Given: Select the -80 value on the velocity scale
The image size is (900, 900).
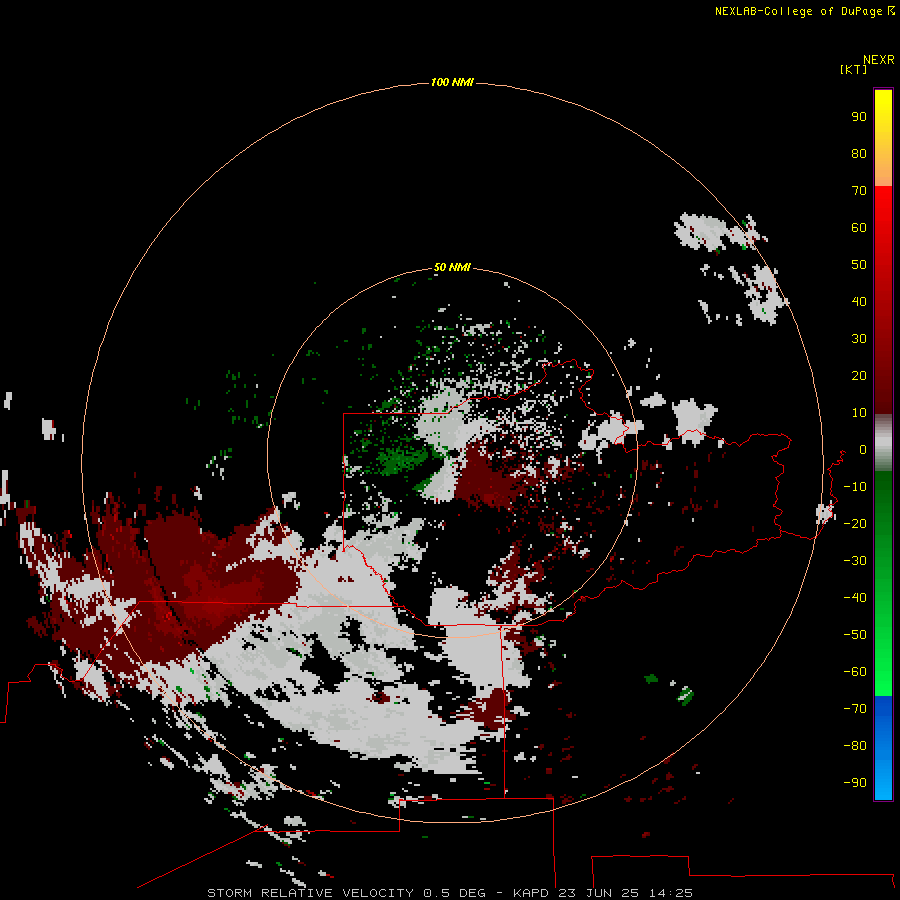Looking at the screenshot, I should (855, 746).
